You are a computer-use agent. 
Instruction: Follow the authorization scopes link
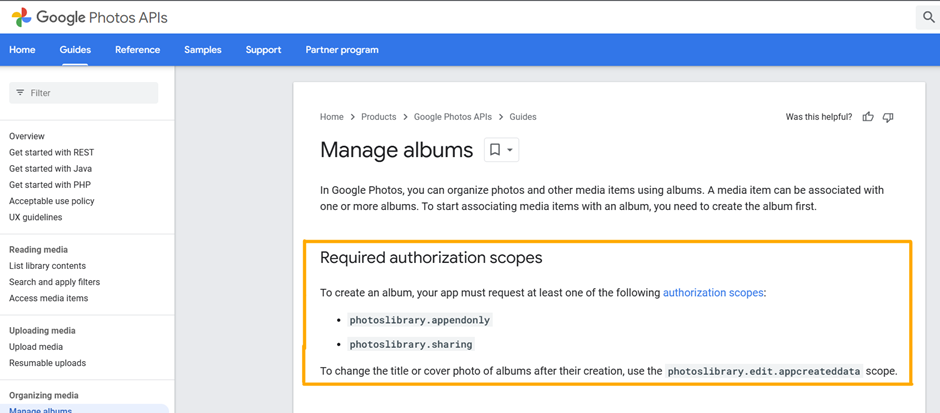coord(713,293)
